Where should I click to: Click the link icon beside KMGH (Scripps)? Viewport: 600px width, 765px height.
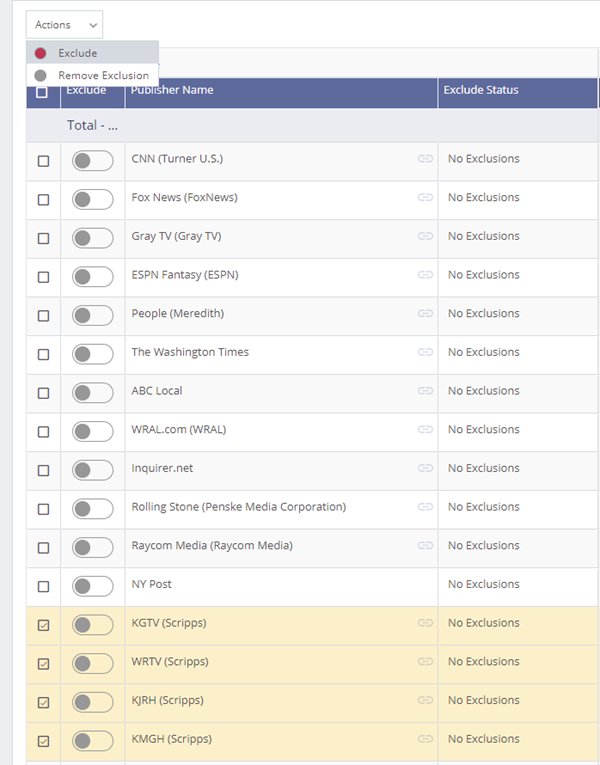tap(425, 739)
